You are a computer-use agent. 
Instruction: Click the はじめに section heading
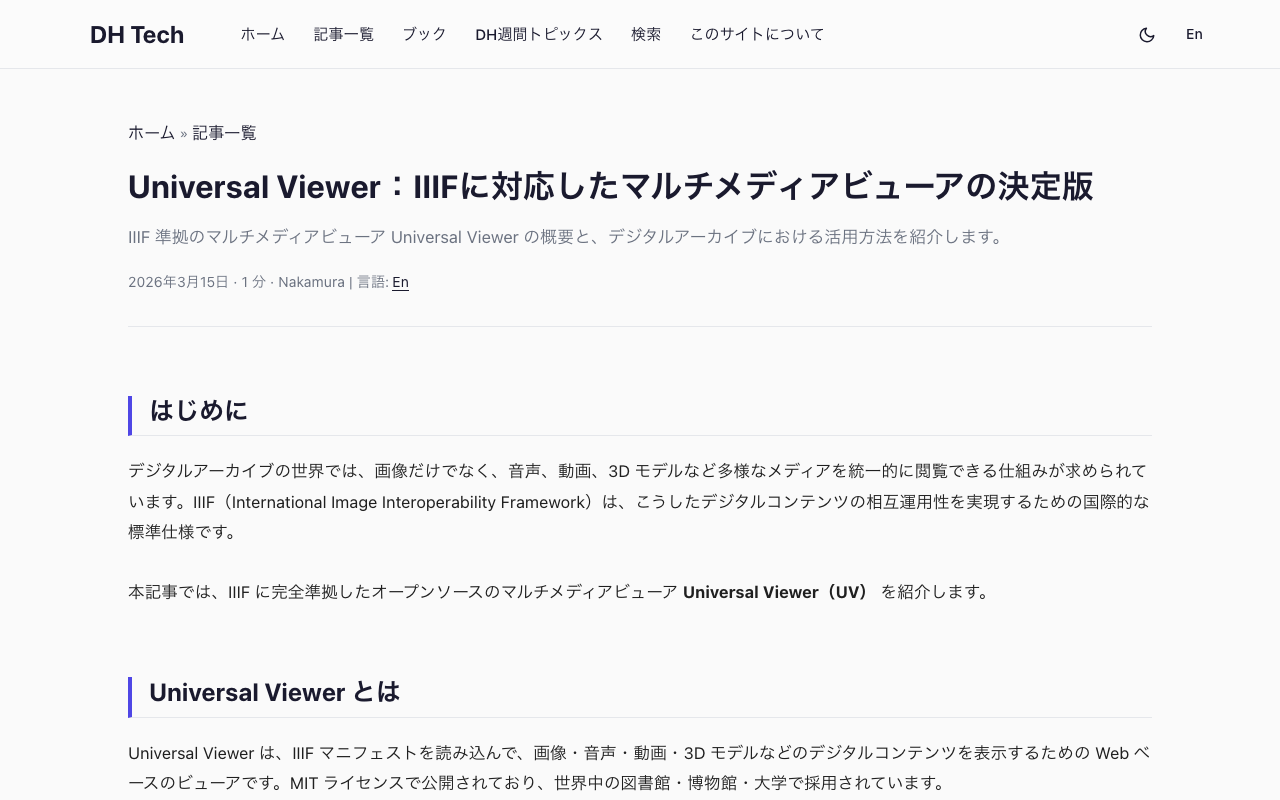[x=198, y=411]
